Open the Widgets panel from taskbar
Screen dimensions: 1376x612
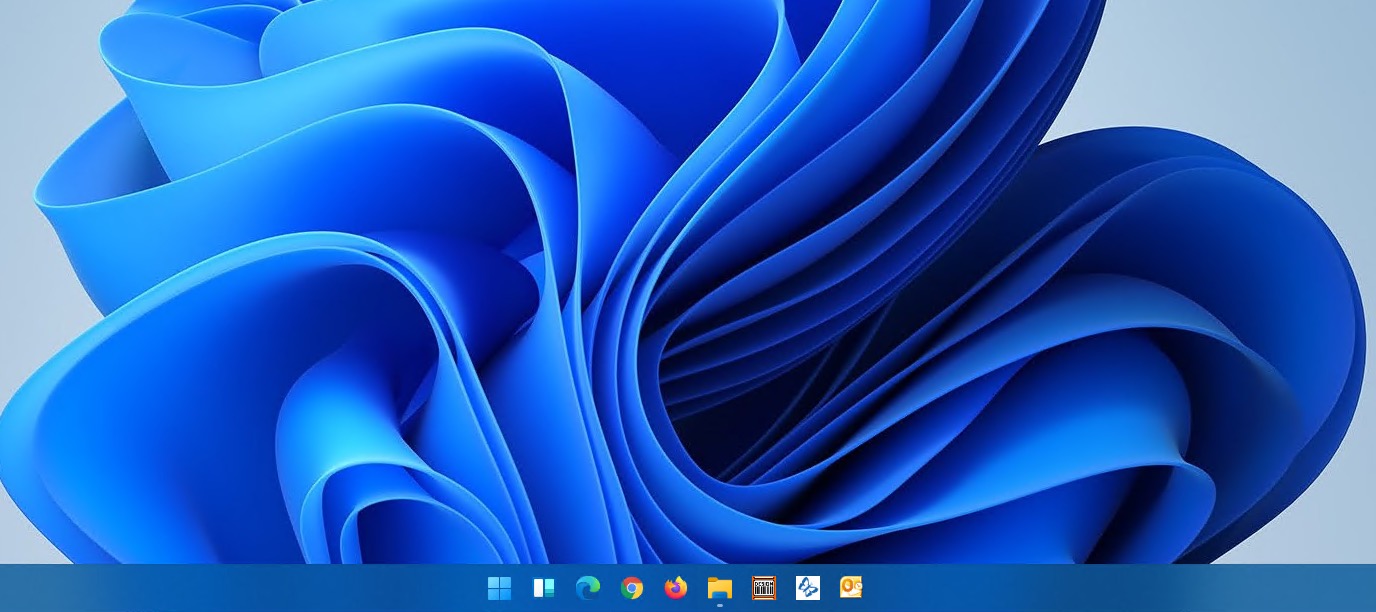coord(543,588)
